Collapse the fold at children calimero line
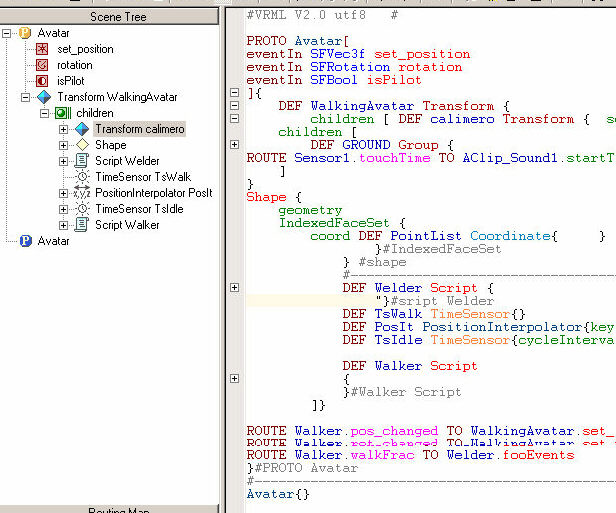Screen dimensions: 616x513 235,118
